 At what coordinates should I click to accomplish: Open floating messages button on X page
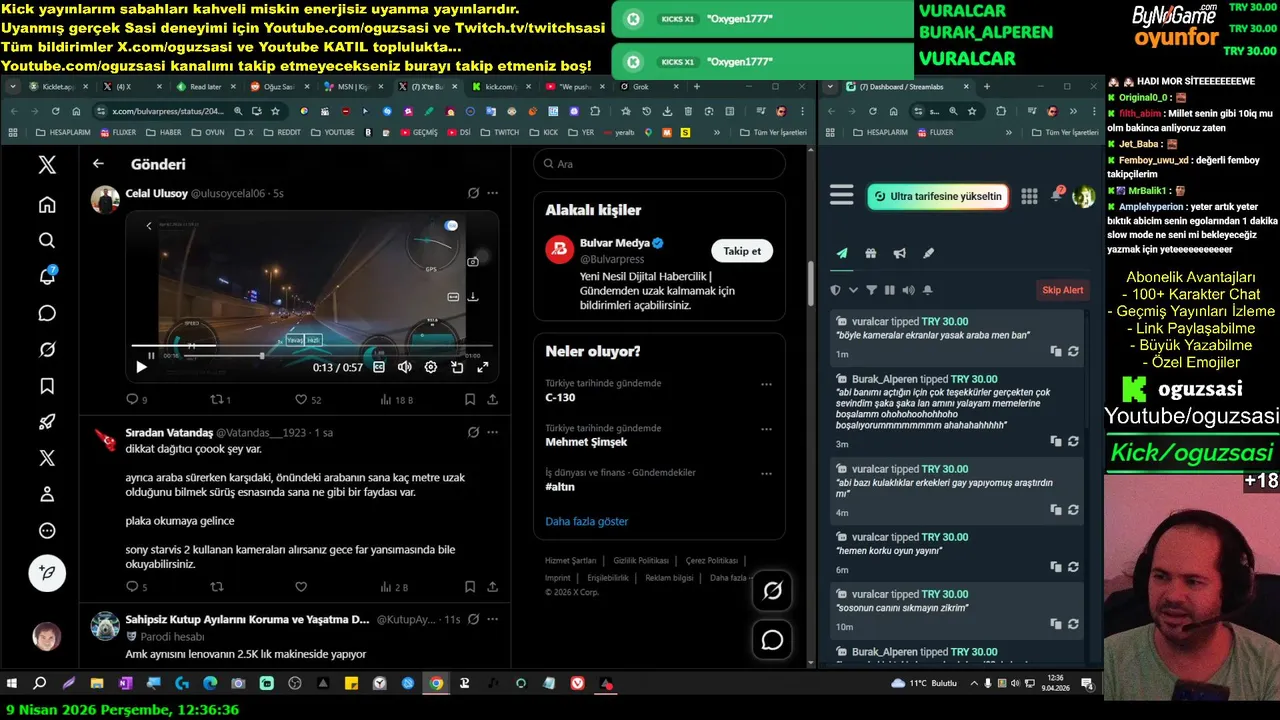point(772,640)
